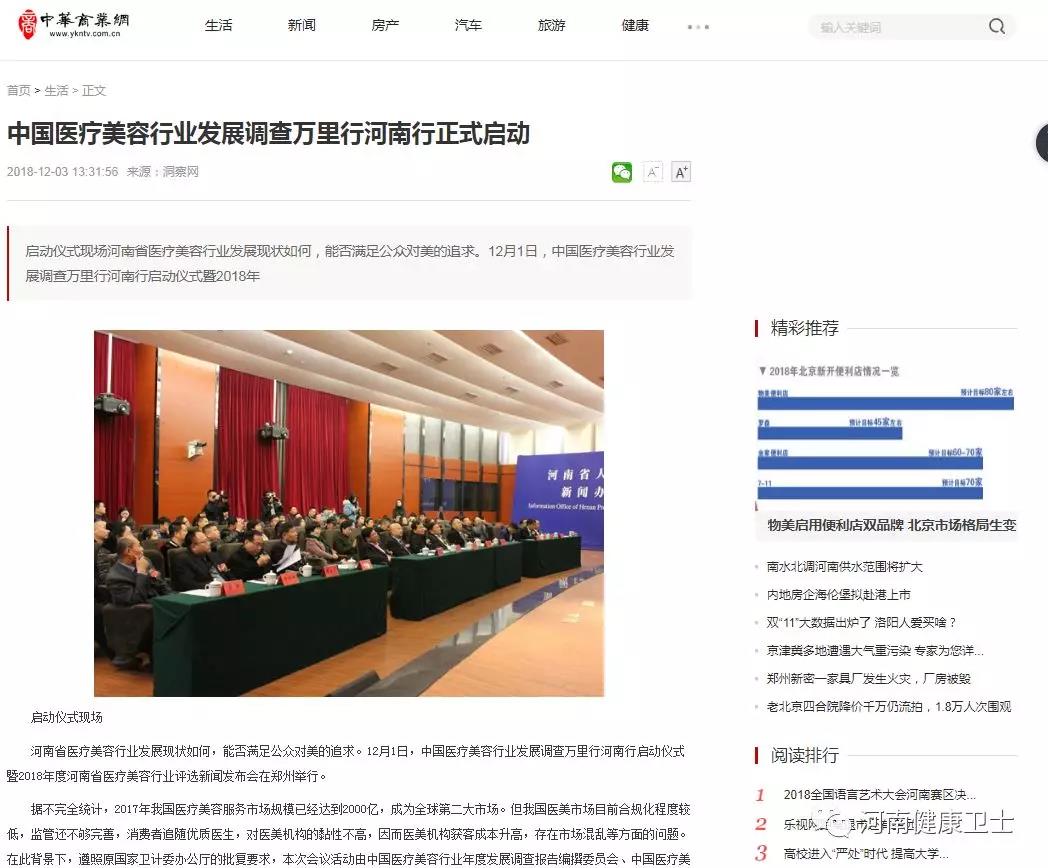This screenshot has height=868, width=1048.
Task: Share article via WeChat icon
Action: pos(622,172)
